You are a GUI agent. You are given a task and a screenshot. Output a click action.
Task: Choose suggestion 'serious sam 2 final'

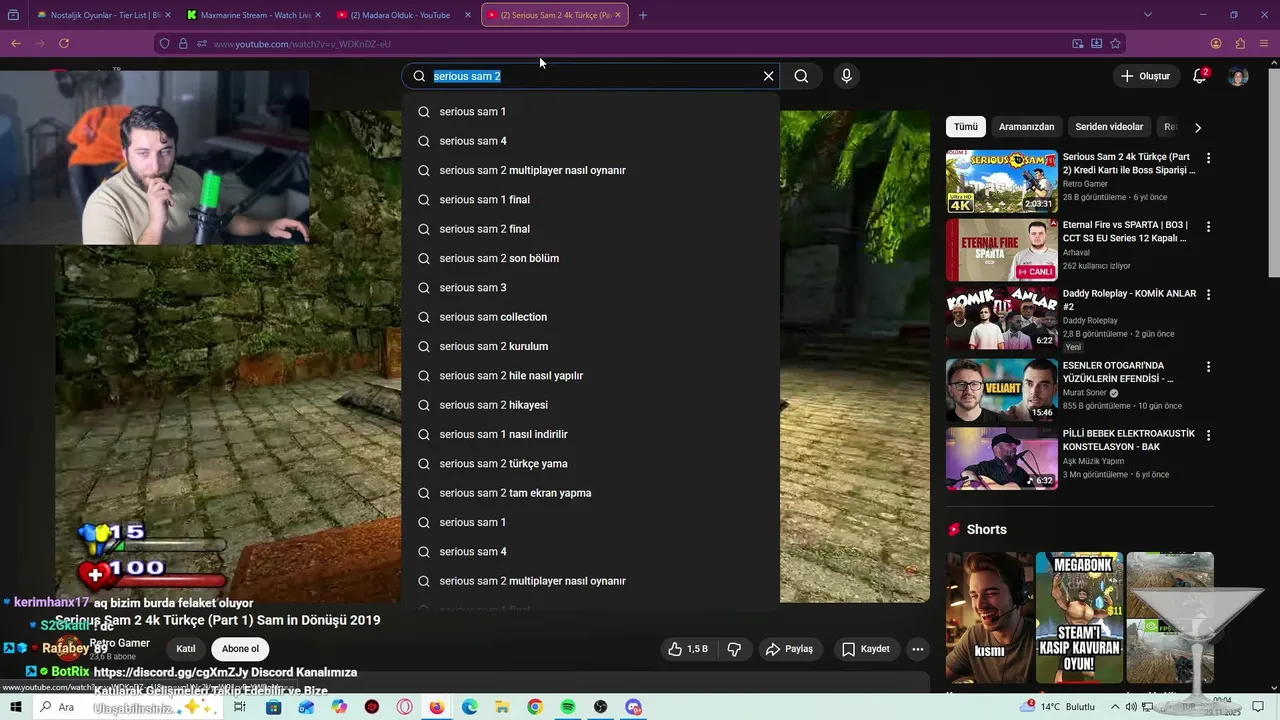590,229
